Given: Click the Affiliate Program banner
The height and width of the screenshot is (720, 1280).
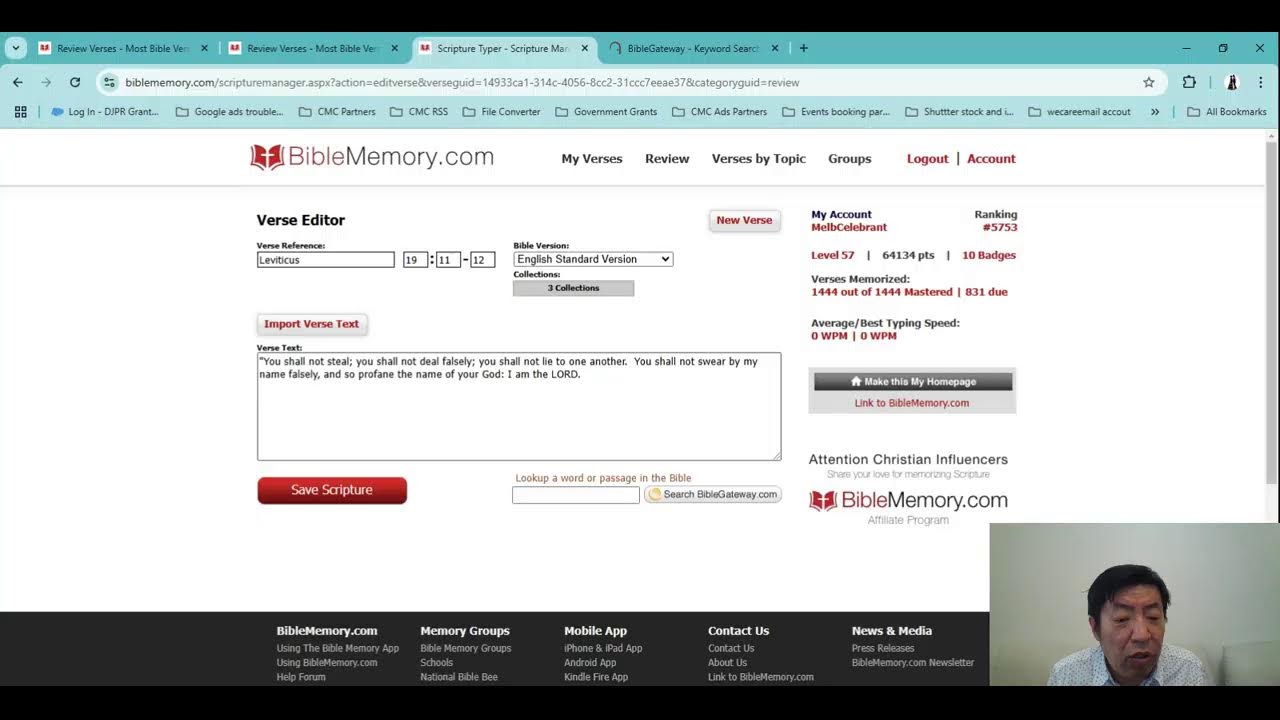Looking at the screenshot, I should click(908, 490).
